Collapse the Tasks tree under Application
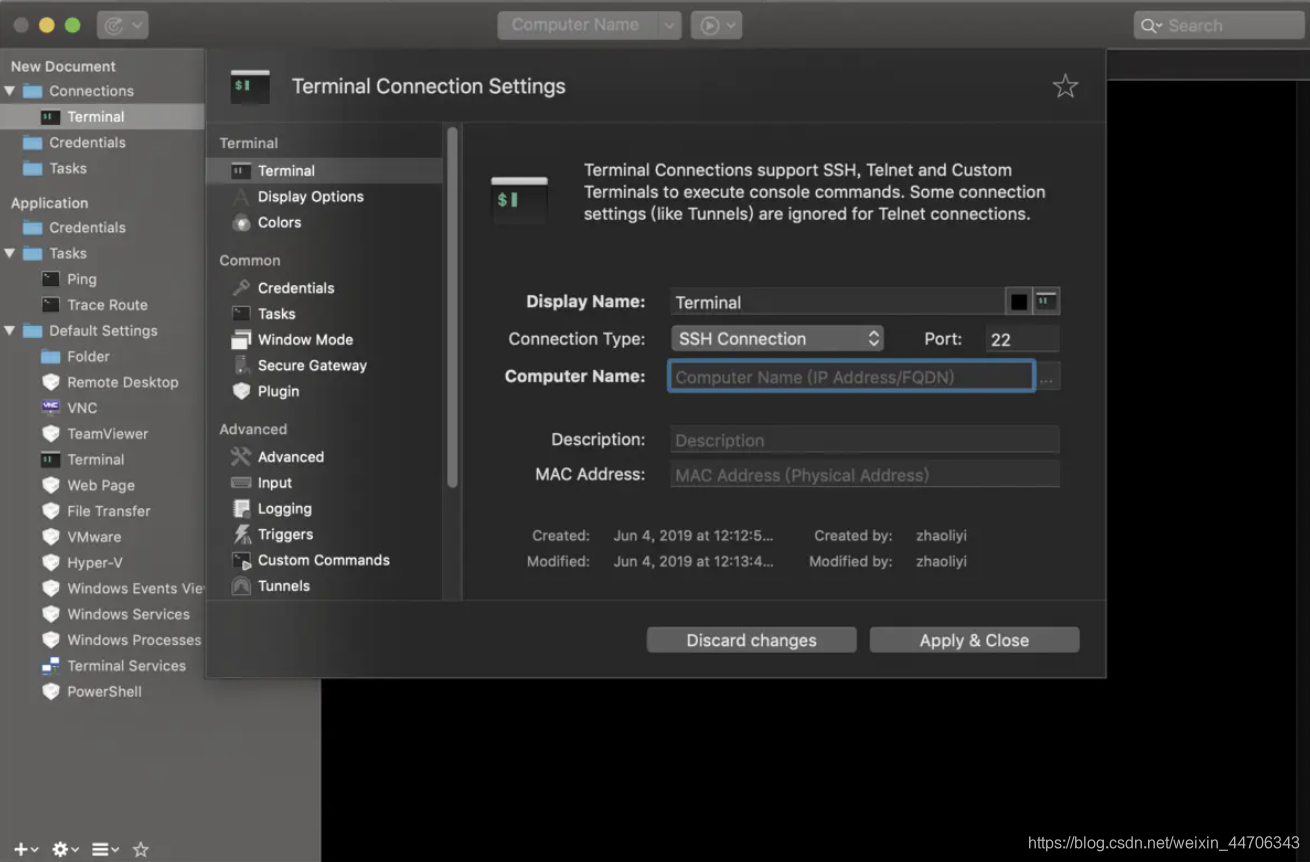This screenshot has width=1310, height=862. click(x=10, y=254)
